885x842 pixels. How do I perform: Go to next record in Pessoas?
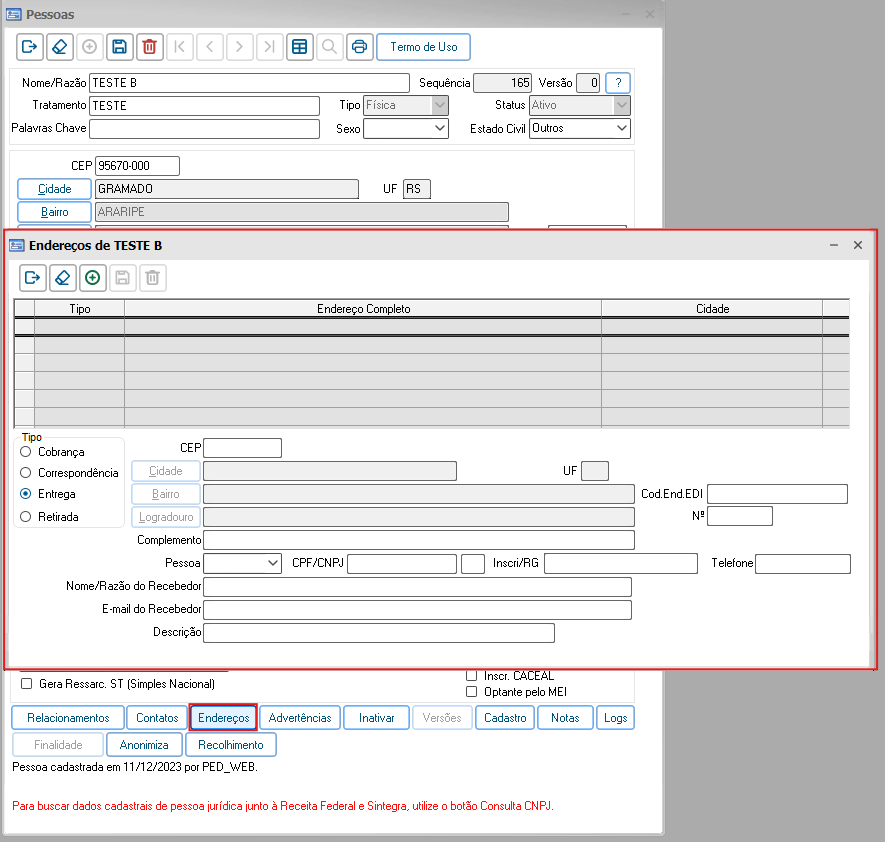click(x=239, y=47)
